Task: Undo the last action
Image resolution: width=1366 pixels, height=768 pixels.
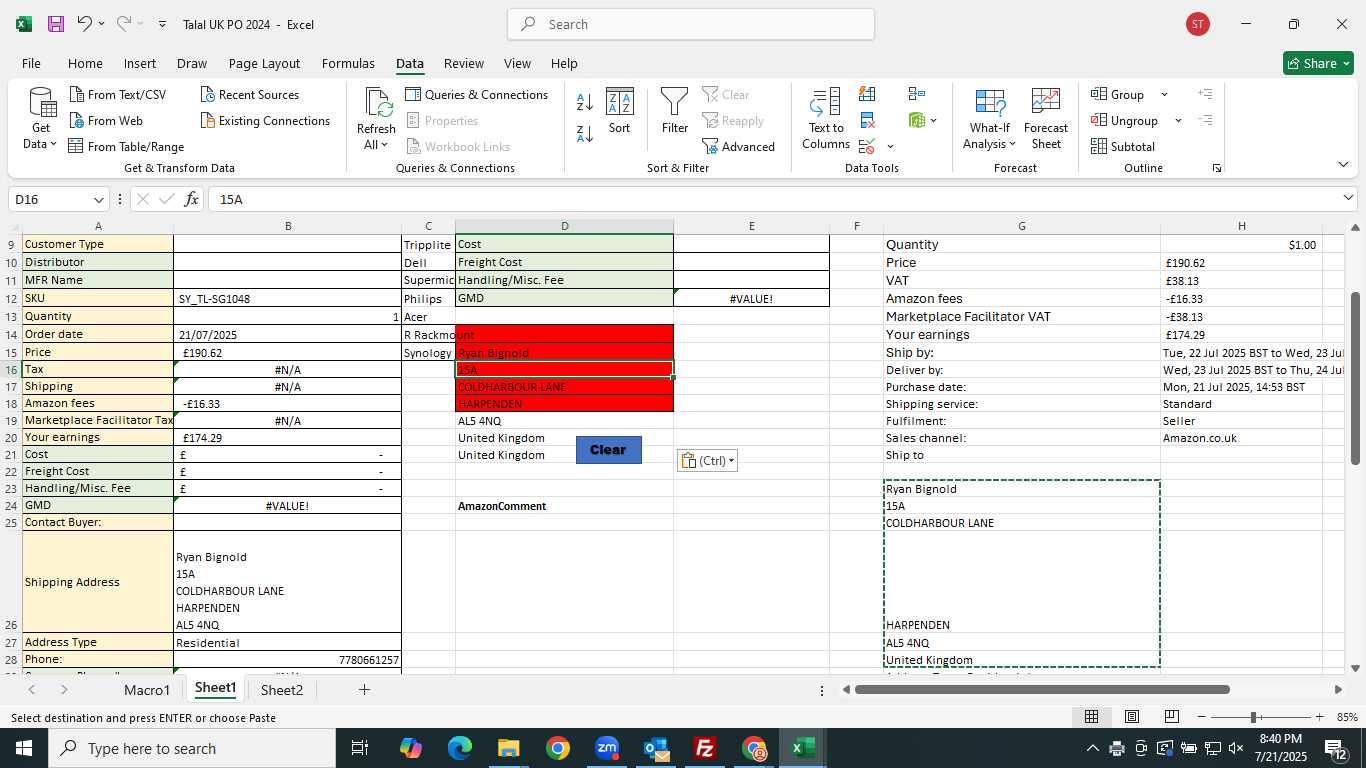Action: (x=85, y=24)
